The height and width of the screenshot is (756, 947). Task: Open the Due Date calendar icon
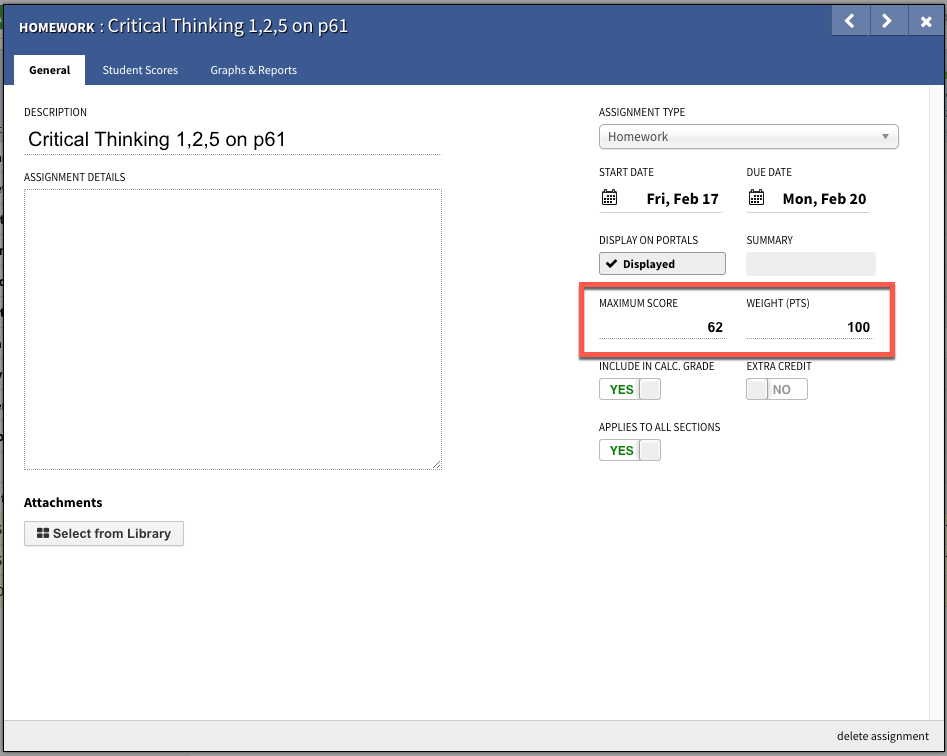click(756, 198)
